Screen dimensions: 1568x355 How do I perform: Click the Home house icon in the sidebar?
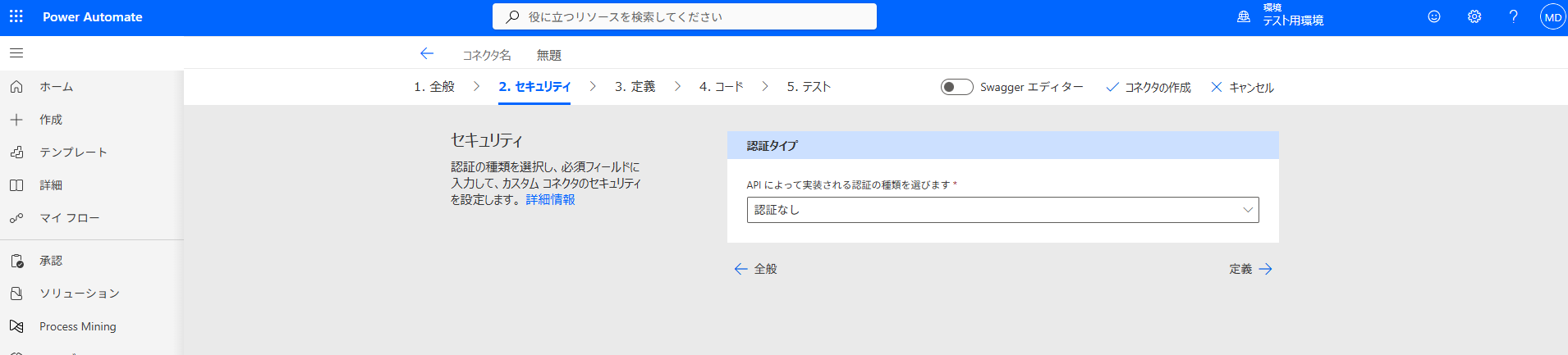[x=16, y=86]
